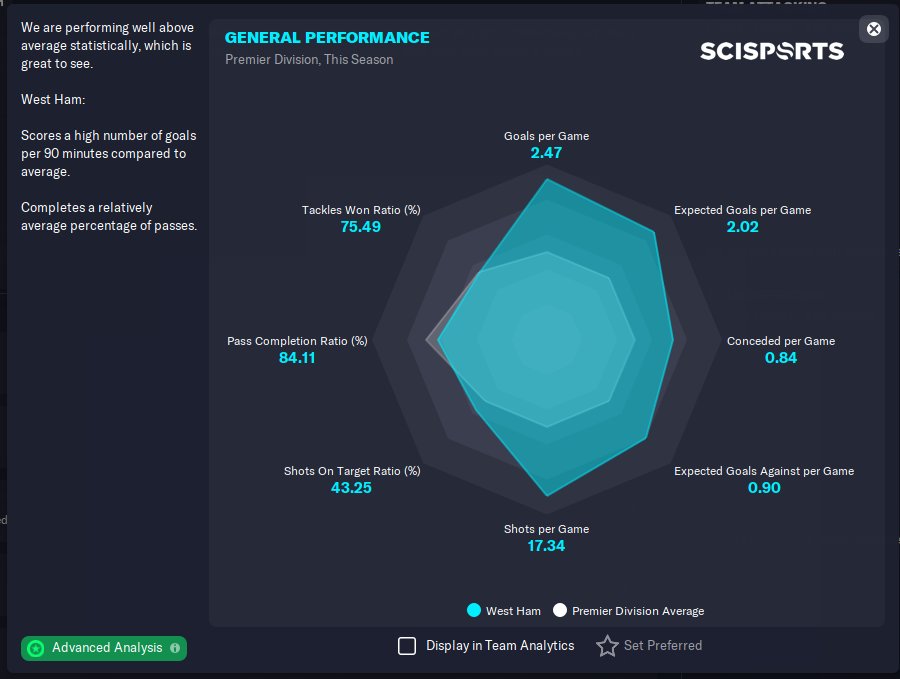
Task: Enable Display in Team Analytics checkbox
Action: [407, 646]
